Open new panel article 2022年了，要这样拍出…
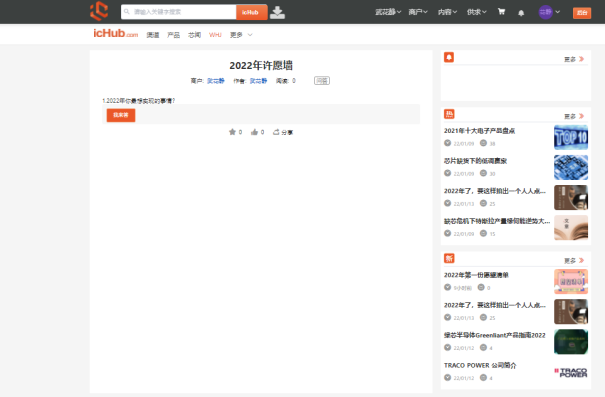605x397 pixels. point(495,305)
